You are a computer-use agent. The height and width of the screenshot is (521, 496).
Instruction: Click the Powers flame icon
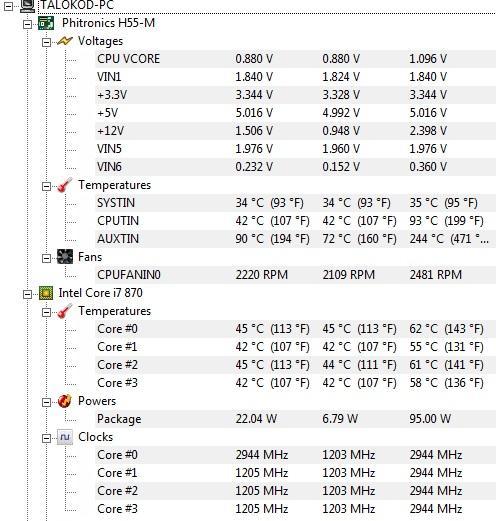coord(65,401)
